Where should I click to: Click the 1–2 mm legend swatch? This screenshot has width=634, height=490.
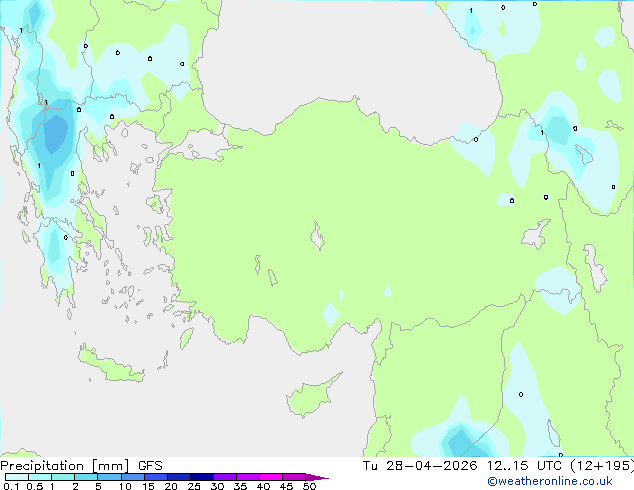(63, 477)
